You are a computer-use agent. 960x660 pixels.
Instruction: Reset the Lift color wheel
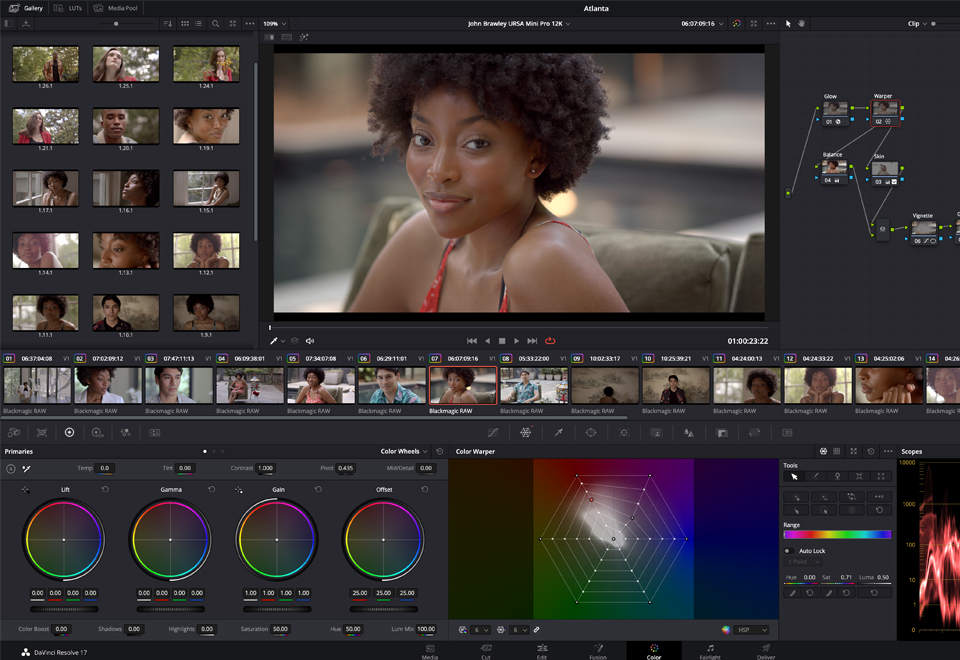tap(105, 490)
